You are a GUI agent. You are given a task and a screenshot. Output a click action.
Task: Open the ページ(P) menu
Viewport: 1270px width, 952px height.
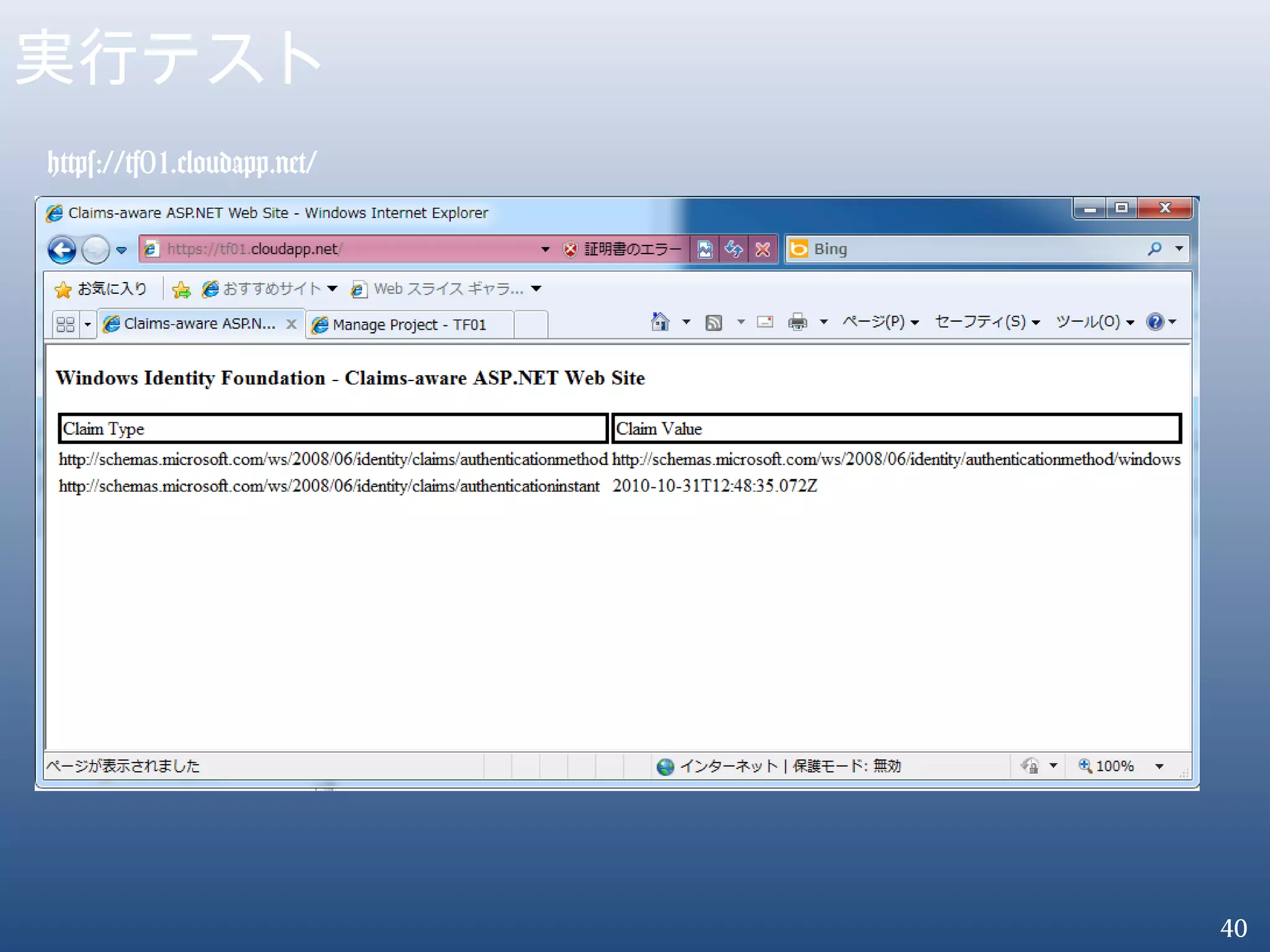881,322
